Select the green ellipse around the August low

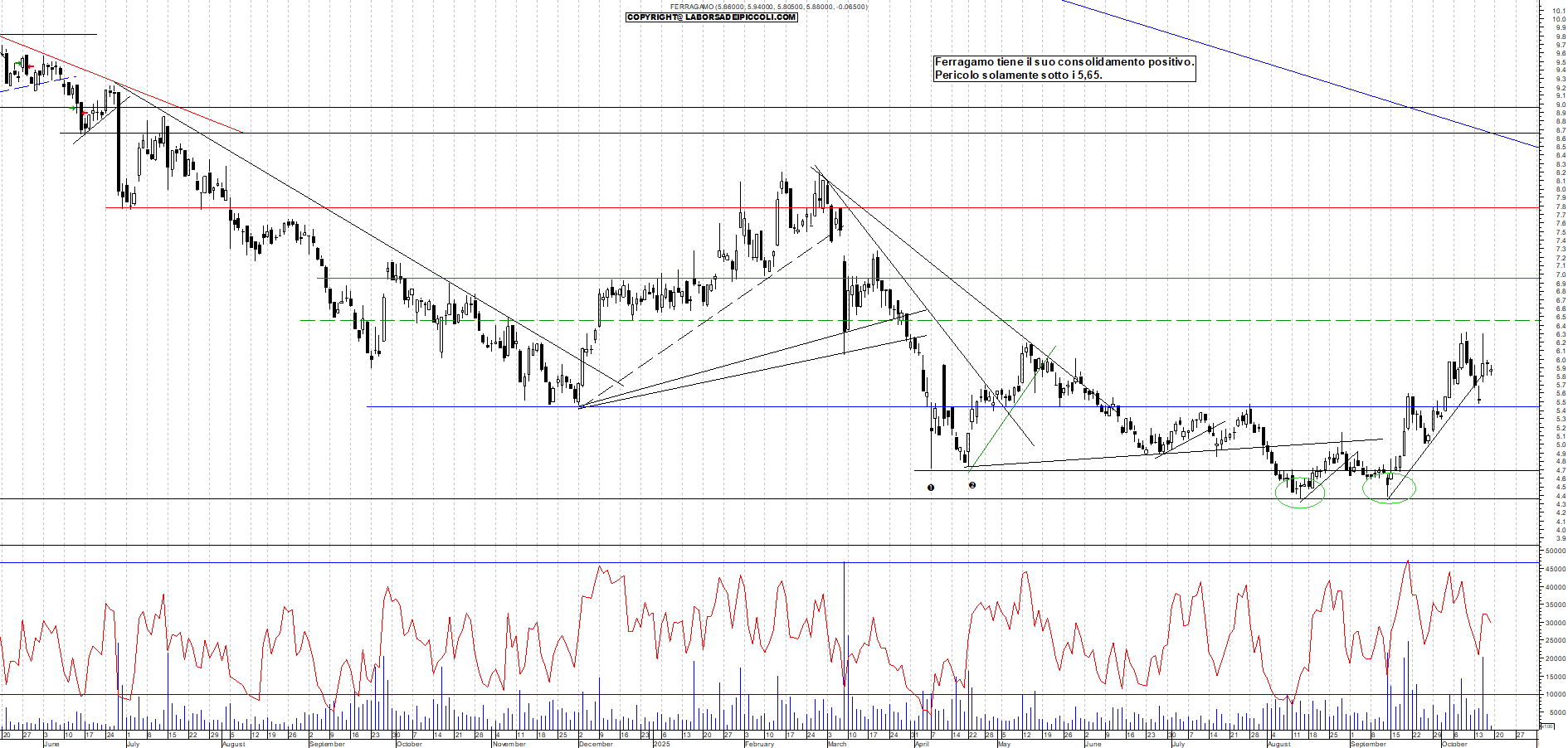[1300, 493]
